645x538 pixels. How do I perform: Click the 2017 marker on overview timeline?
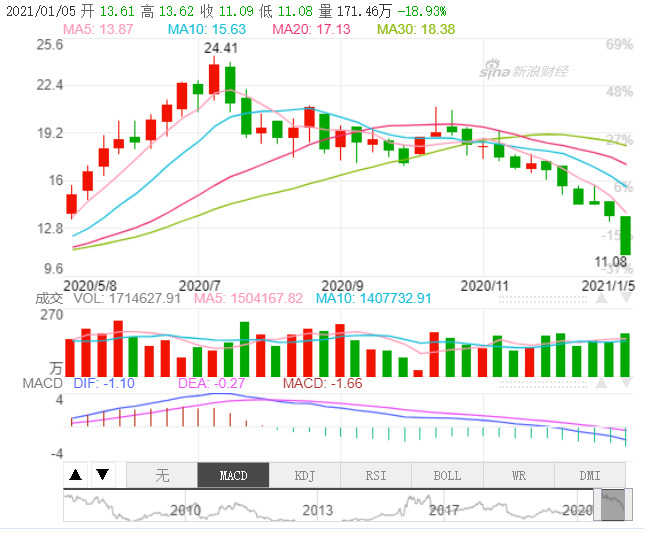[444, 510]
